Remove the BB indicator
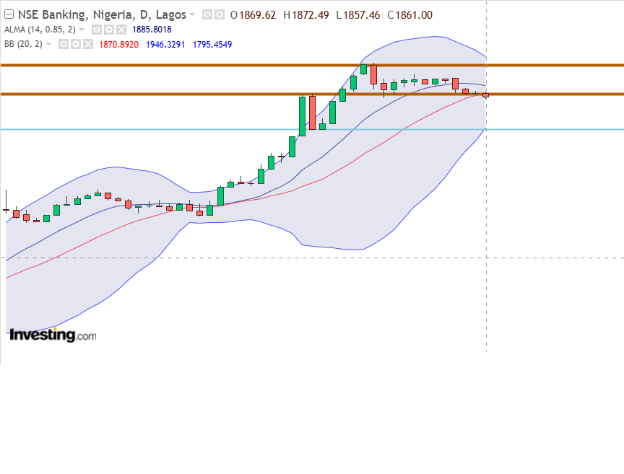Viewport: 624px width, 474px height. (86, 44)
